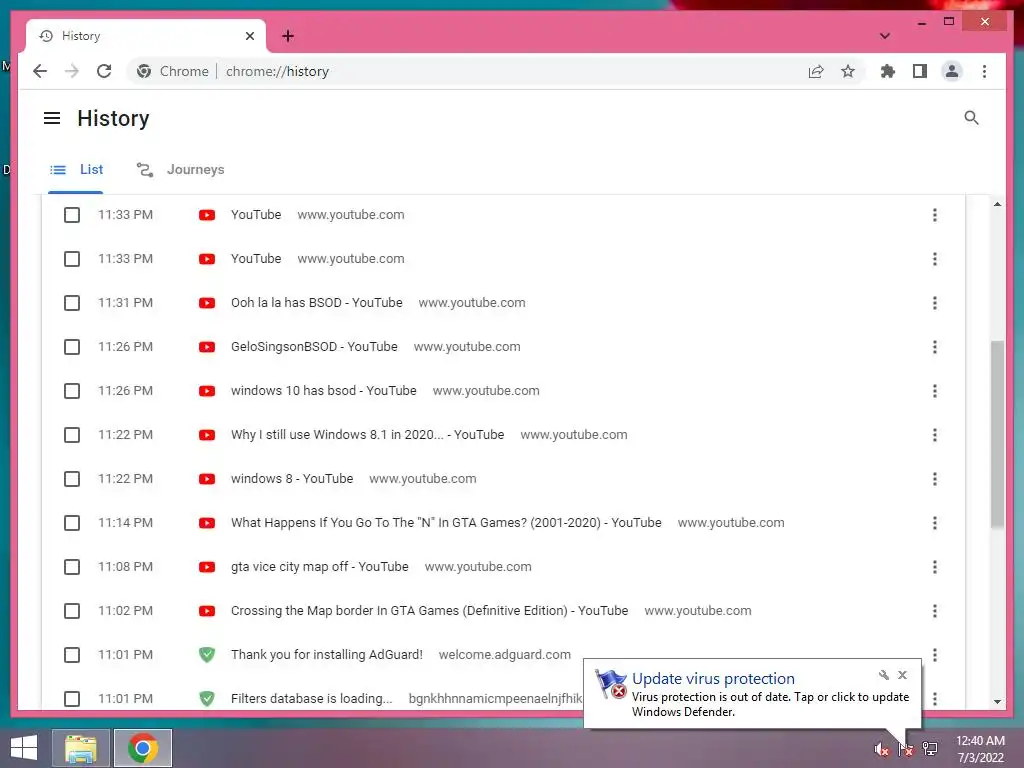This screenshot has width=1024, height=768.
Task: Open Ooh la la has BSOD - YouTube link
Action: pos(316,303)
